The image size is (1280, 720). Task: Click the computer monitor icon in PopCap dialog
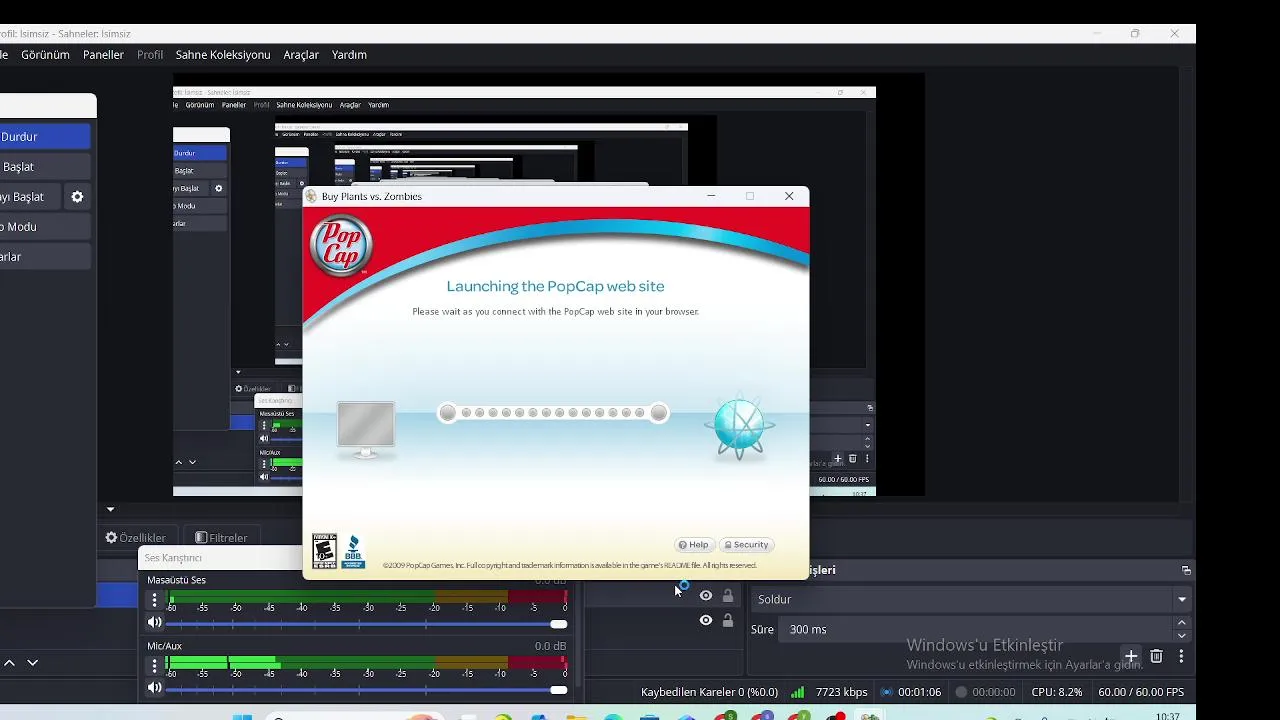tap(366, 430)
